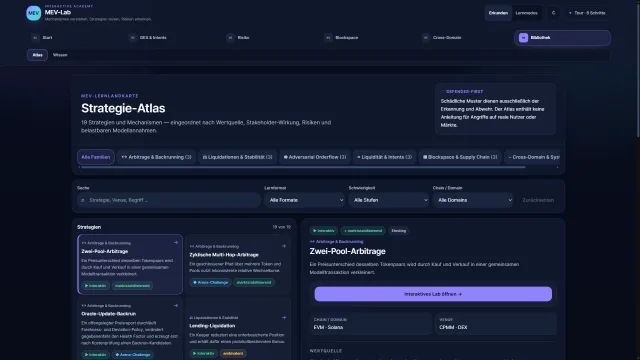This screenshot has height=360, width=640.
Task: Switch to Erkunden mode
Action: click(498, 13)
